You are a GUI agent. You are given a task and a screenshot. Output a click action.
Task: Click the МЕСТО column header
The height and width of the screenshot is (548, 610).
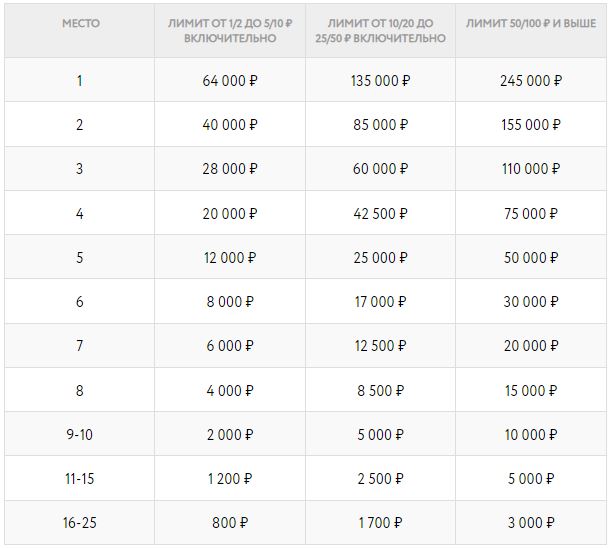pos(79,21)
